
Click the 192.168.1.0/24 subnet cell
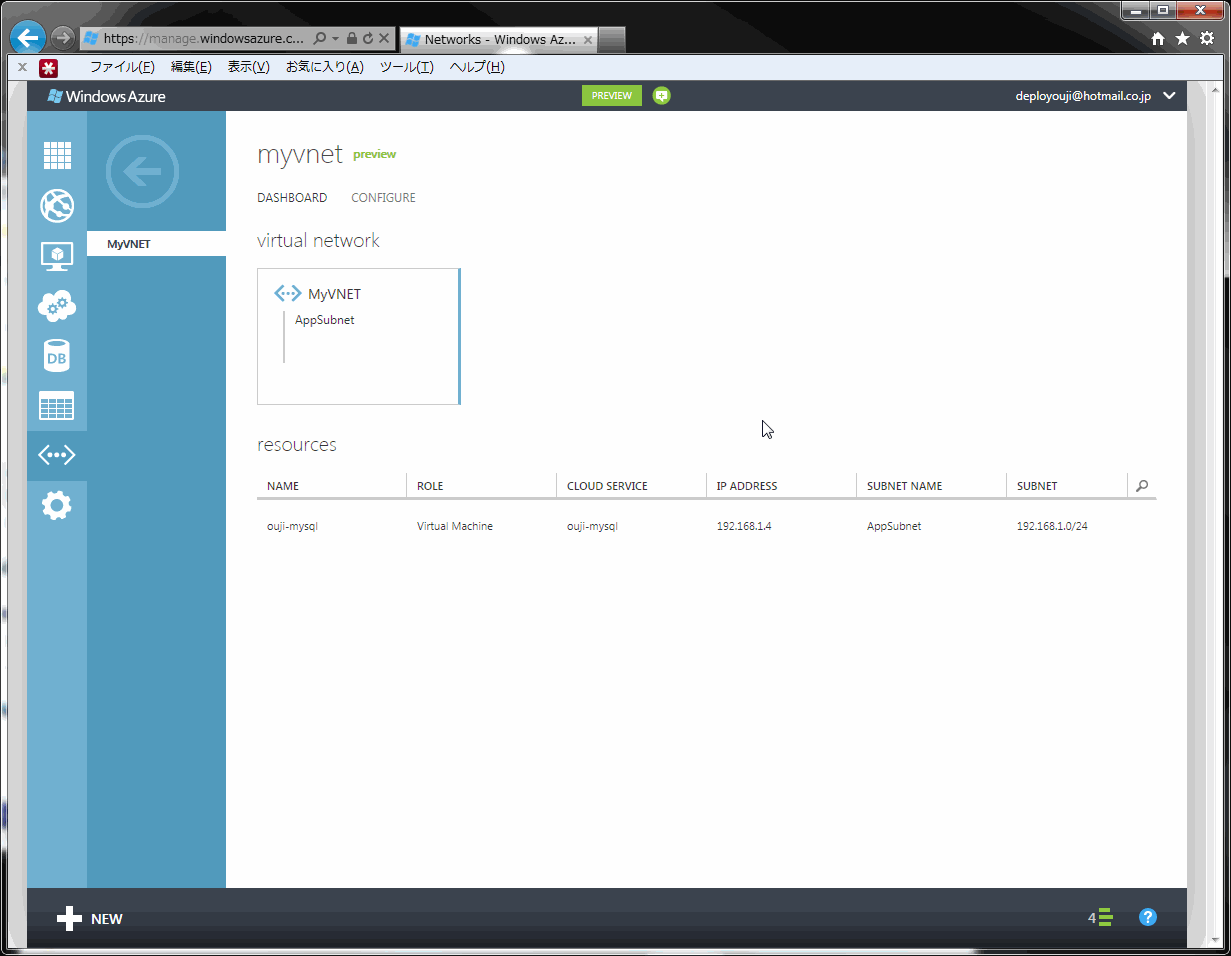click(1052, 526)
